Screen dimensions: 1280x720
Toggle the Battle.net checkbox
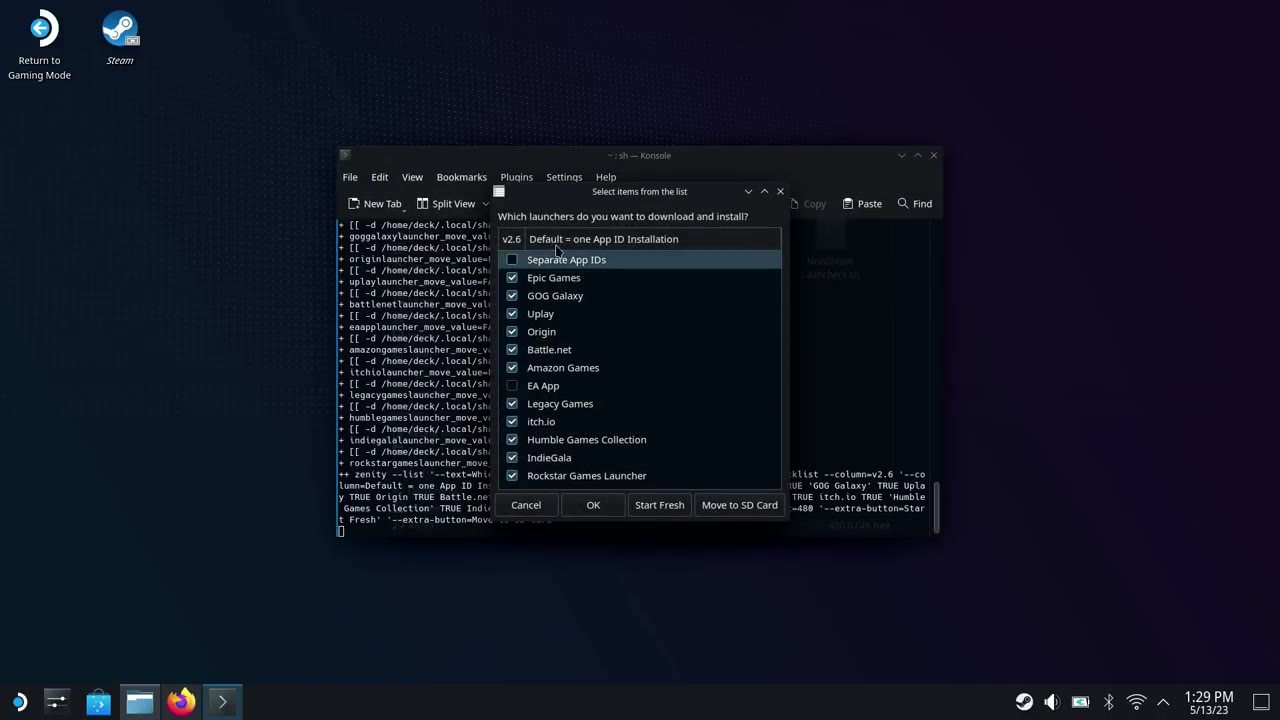[x=512, y=350]
